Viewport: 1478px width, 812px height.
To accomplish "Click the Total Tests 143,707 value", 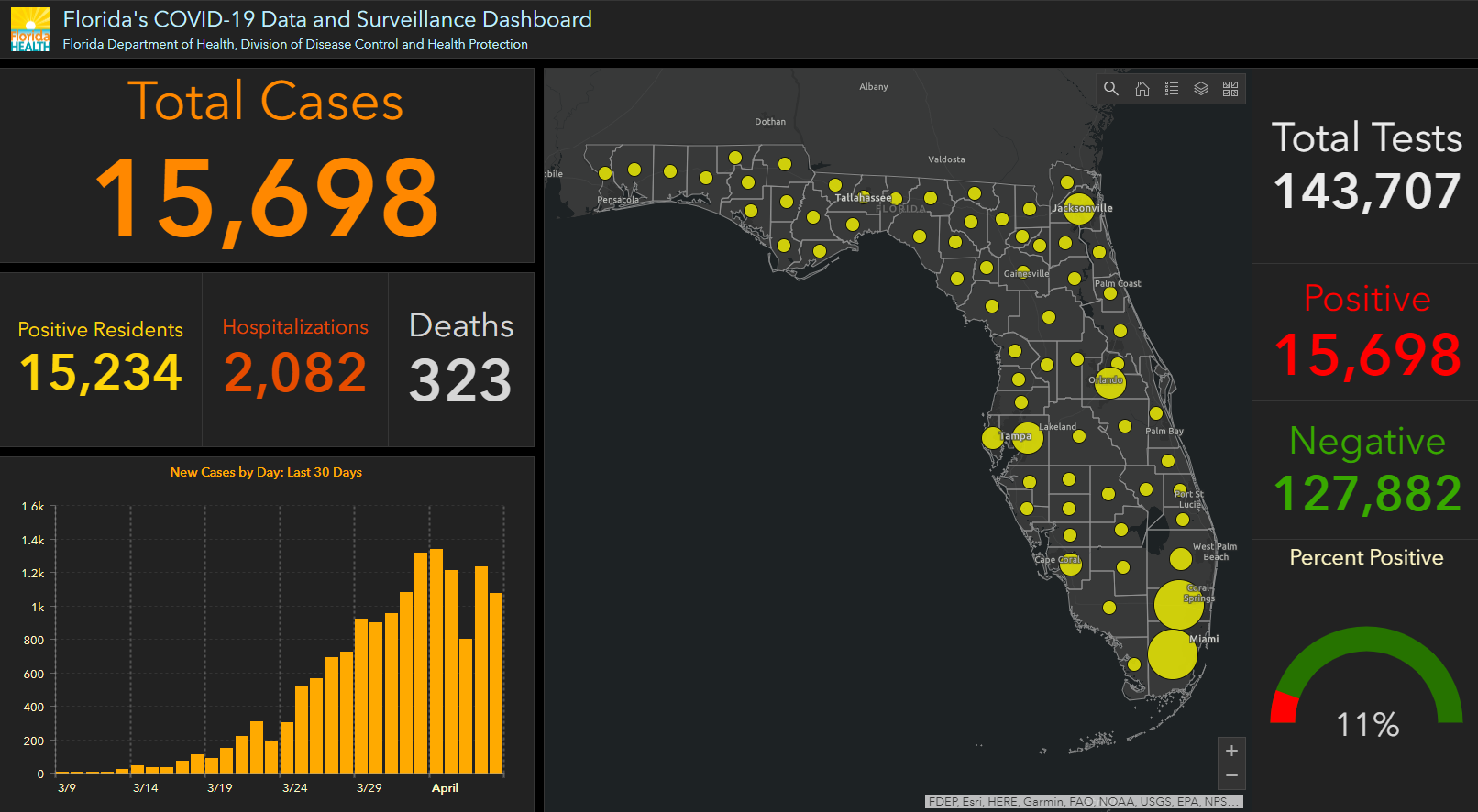I will [1367, 192].
